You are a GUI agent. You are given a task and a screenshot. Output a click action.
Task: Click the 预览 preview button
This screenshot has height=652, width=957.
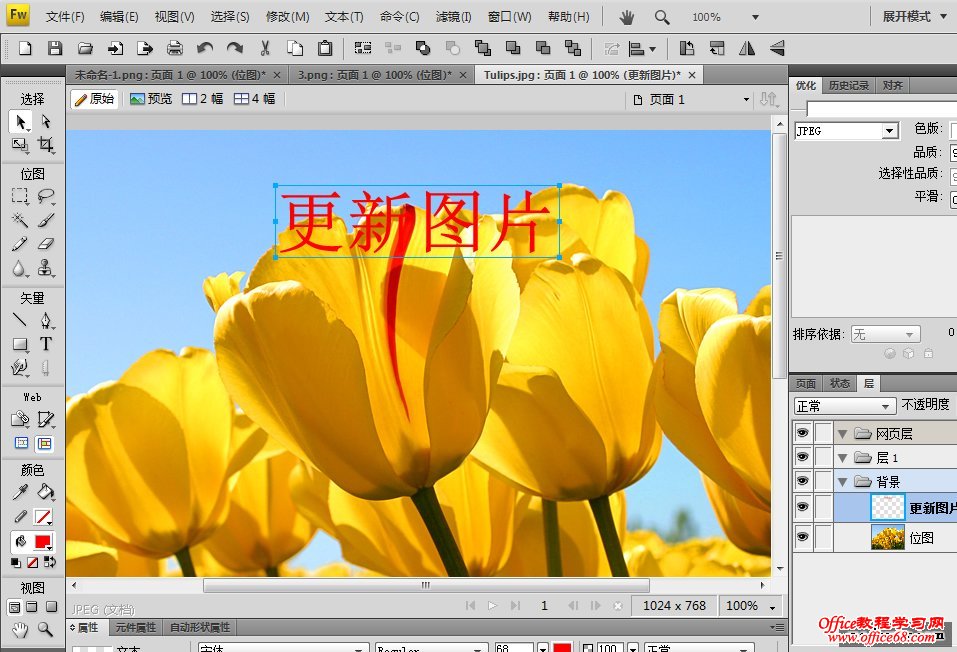click(151, 99)
